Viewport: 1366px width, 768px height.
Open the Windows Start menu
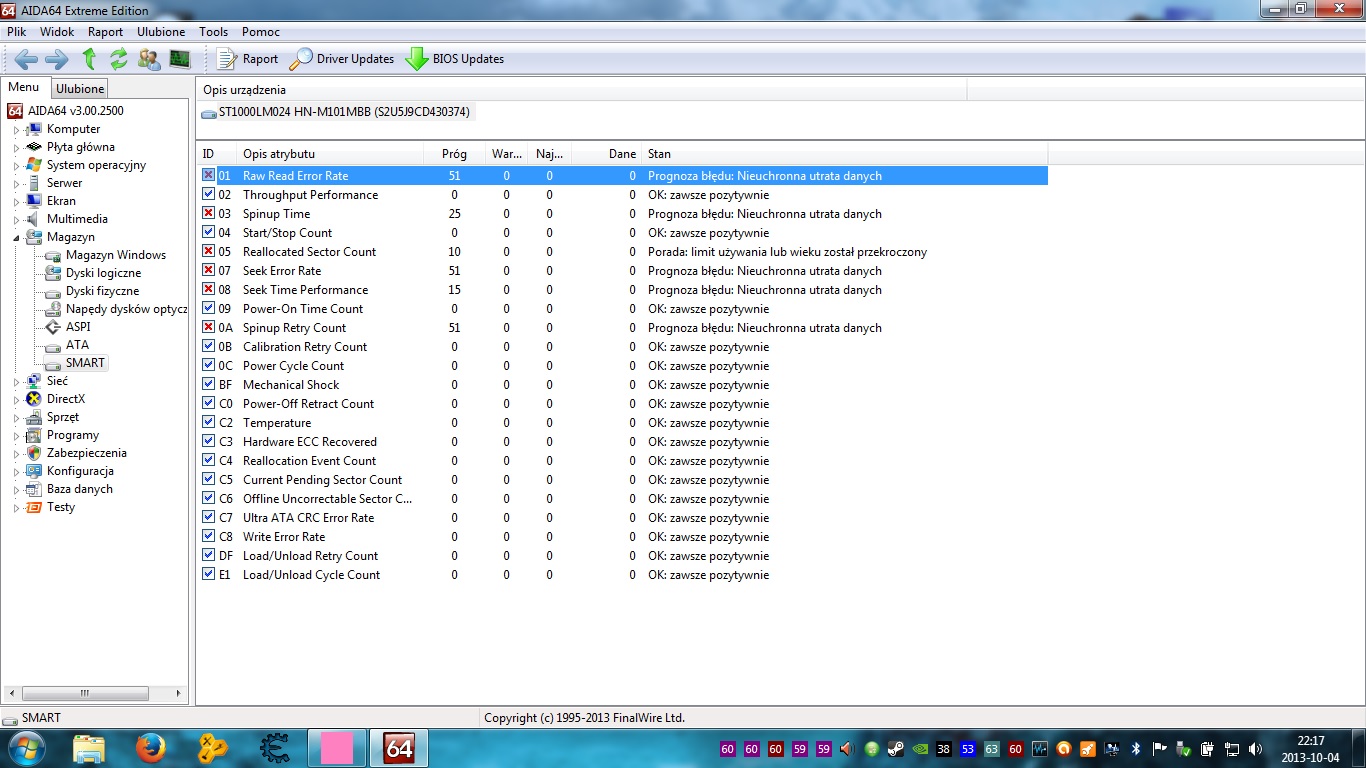click(25, 748)
